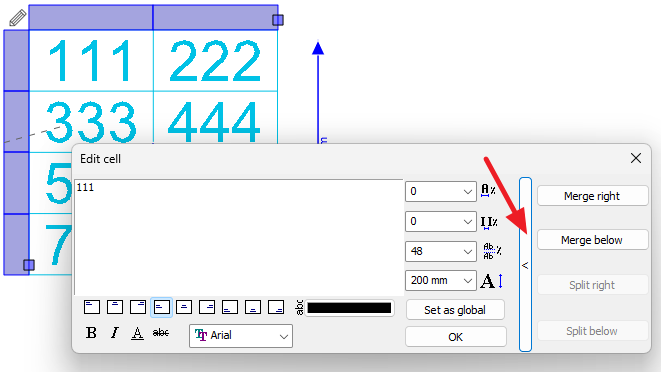This screenshot has width=661, height=372.
Task: Select middle-center text alignment icon
Action: (x=184, y=307)
